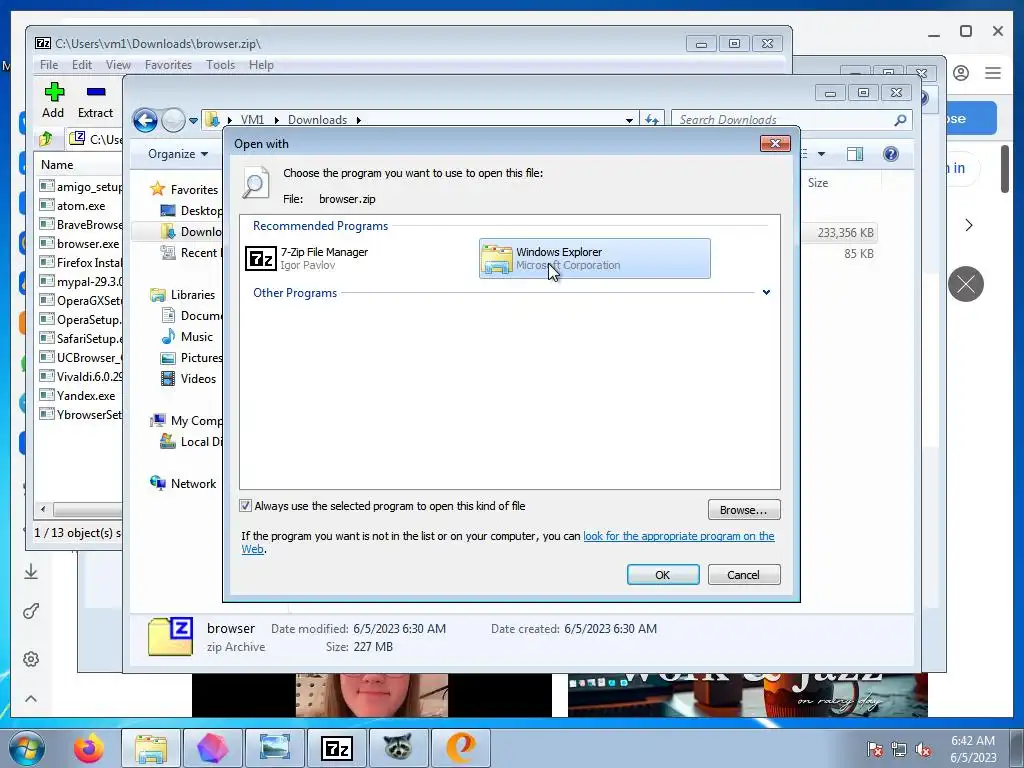Click the right chevron arrow in browser page
Viewport: 1024px width, 768px height.
click(x=969, y=225)
